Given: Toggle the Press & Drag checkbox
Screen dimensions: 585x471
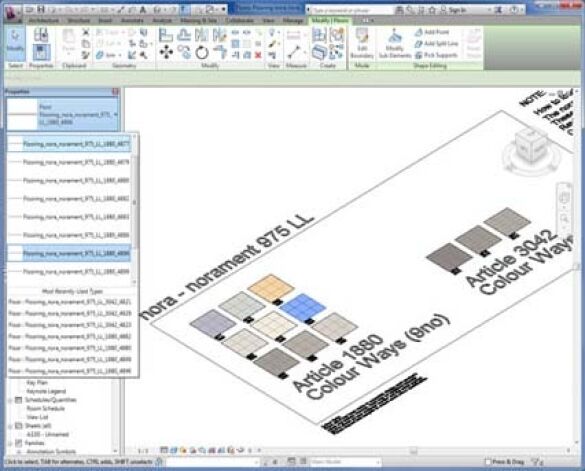Looking at the screenshot, I should pyautogui.click(x=488, y=462).
